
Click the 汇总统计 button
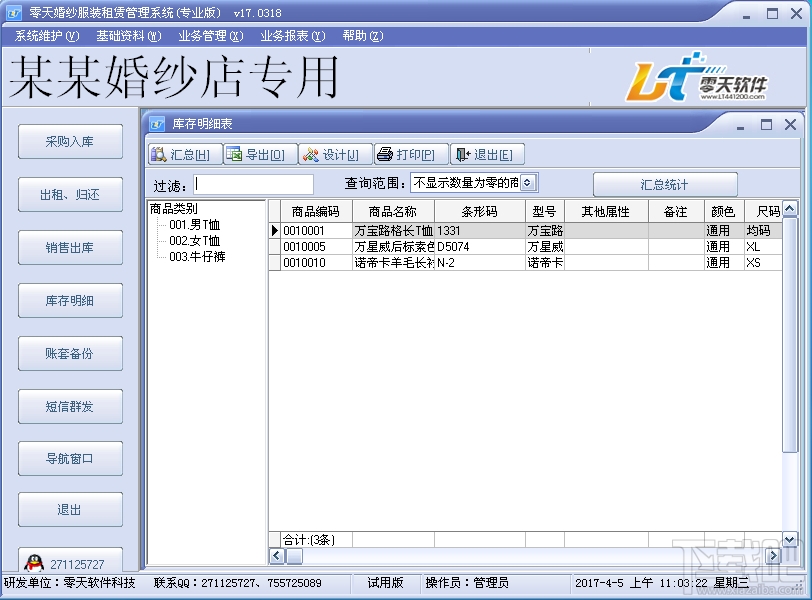tap(665, 184)
